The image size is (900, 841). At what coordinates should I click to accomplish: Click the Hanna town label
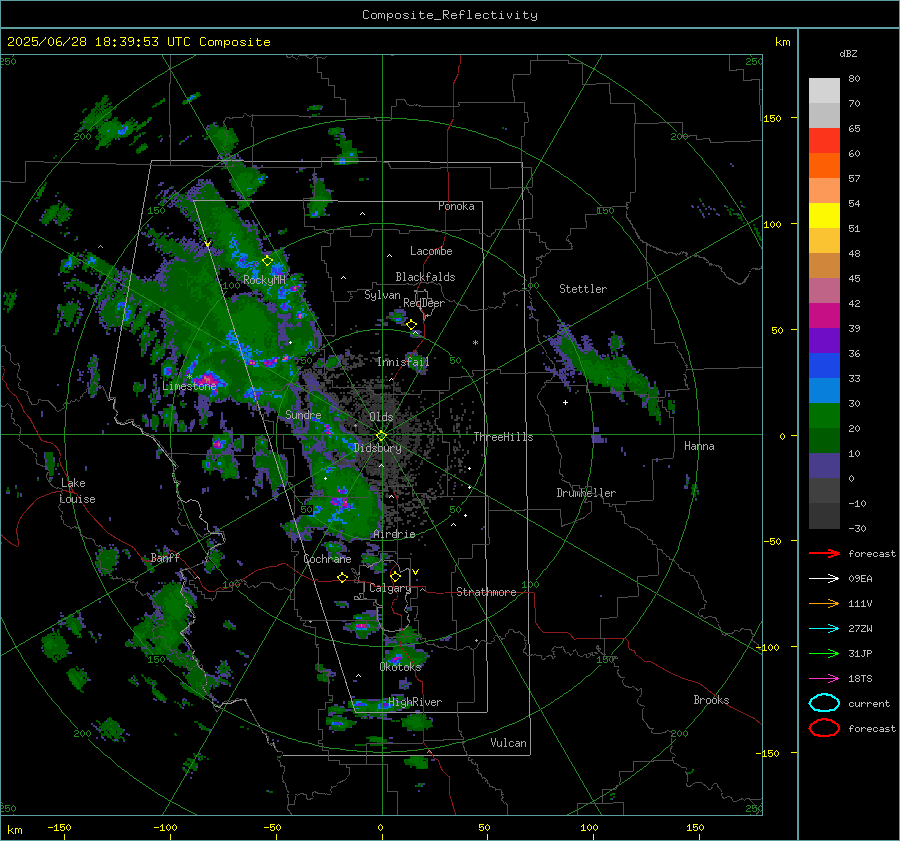[x=699, y=446]
